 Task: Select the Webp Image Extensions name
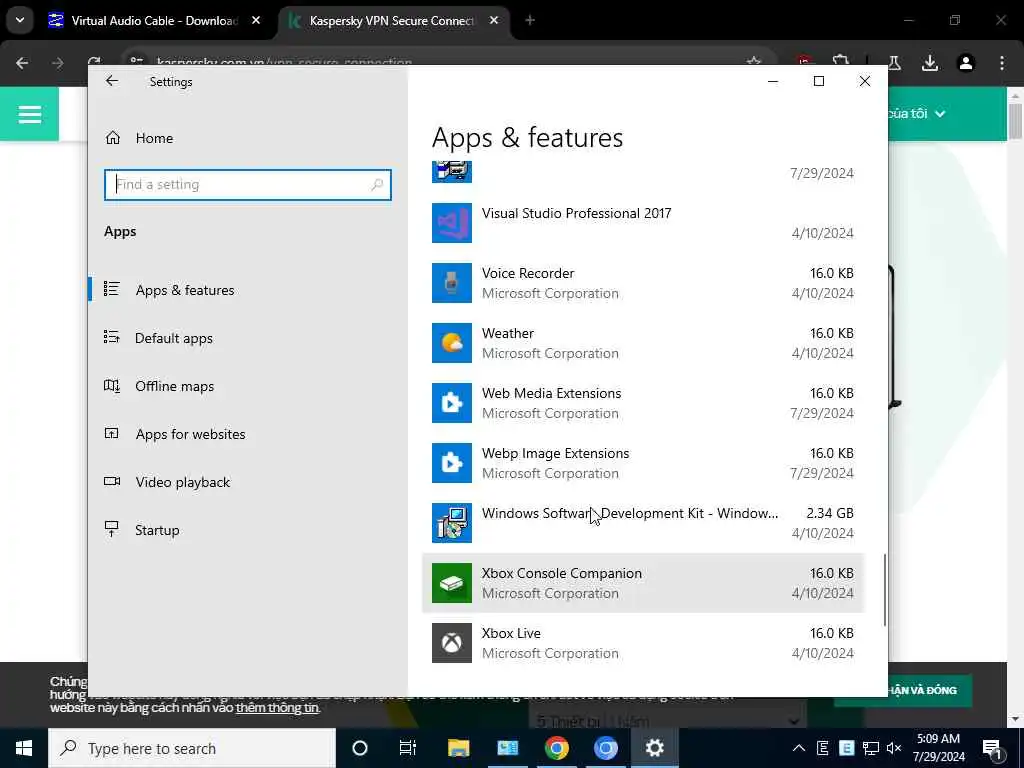click(556, 453)
